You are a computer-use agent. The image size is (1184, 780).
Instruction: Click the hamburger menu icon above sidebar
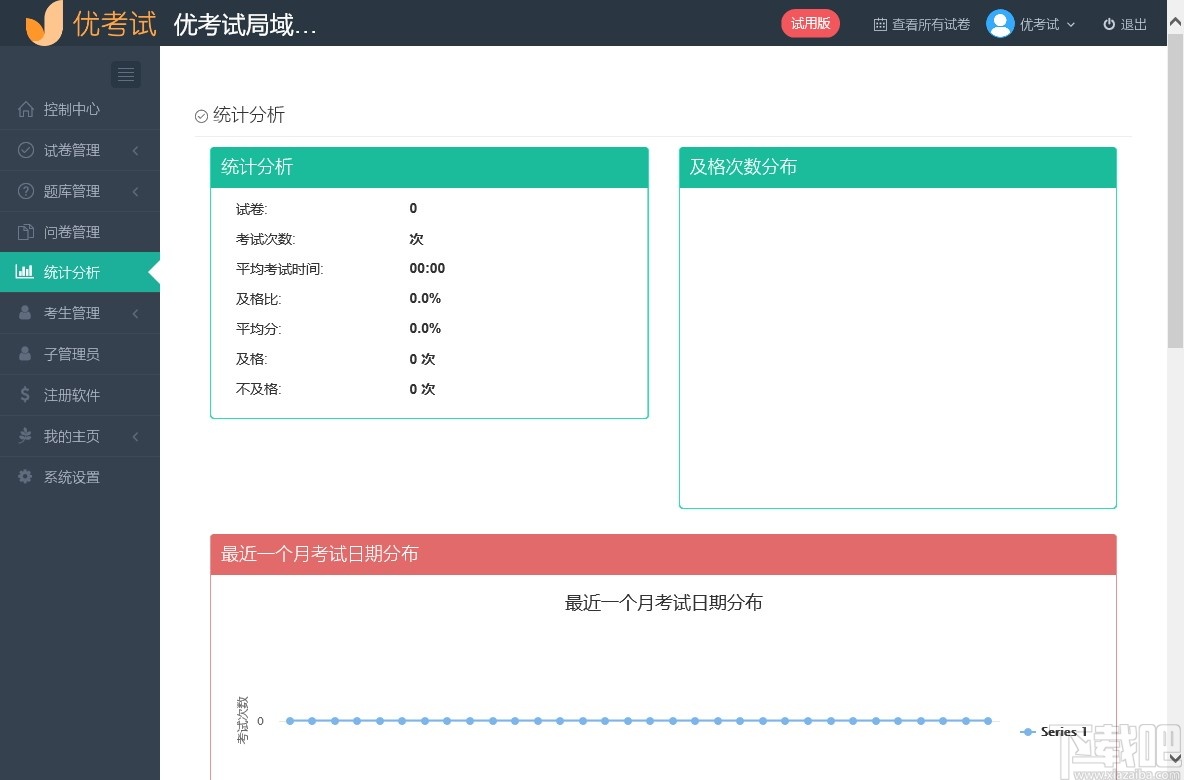pyautogui.click(x=125, y=74)
